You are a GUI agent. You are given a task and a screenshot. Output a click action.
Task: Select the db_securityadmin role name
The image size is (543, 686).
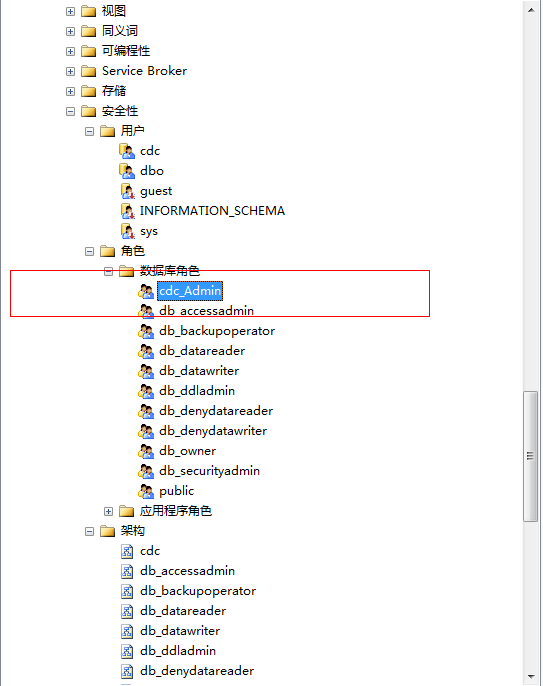(210, 472)
